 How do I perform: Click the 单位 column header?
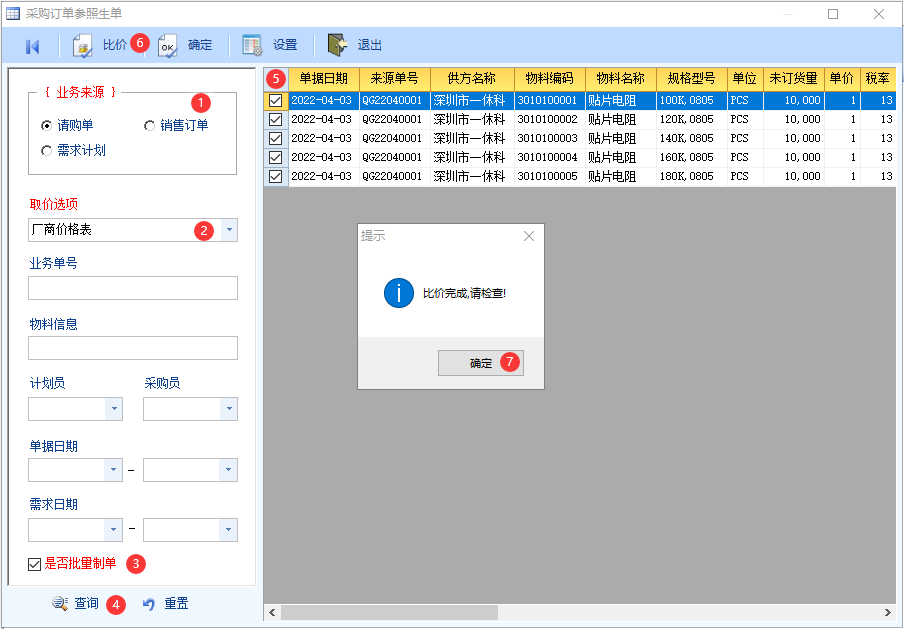tap(745, 79)
